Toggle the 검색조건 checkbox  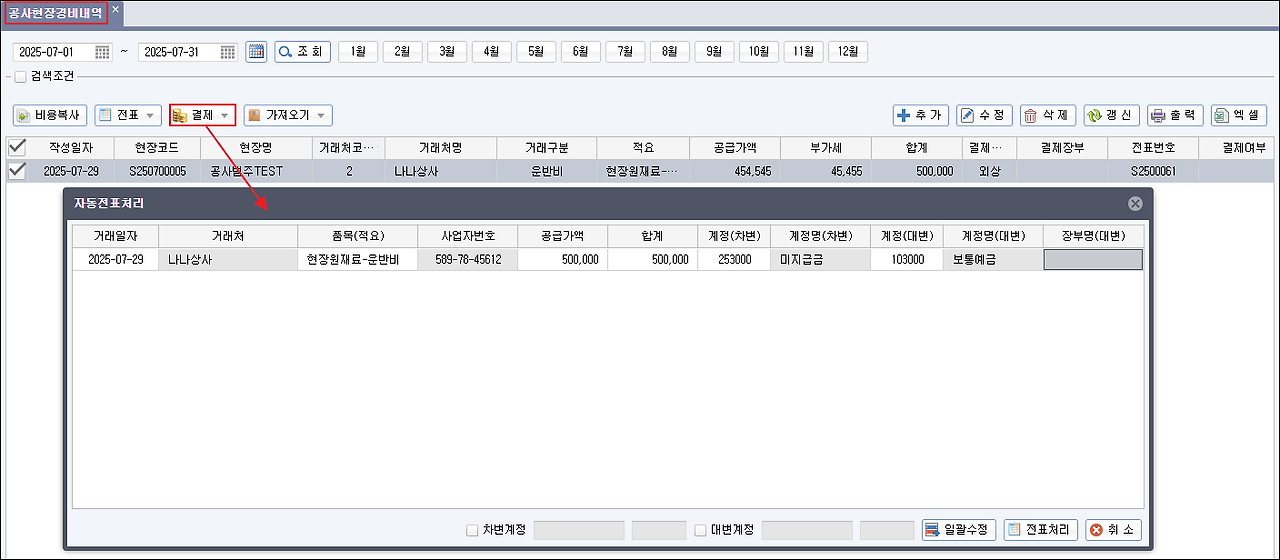(20, 76)
